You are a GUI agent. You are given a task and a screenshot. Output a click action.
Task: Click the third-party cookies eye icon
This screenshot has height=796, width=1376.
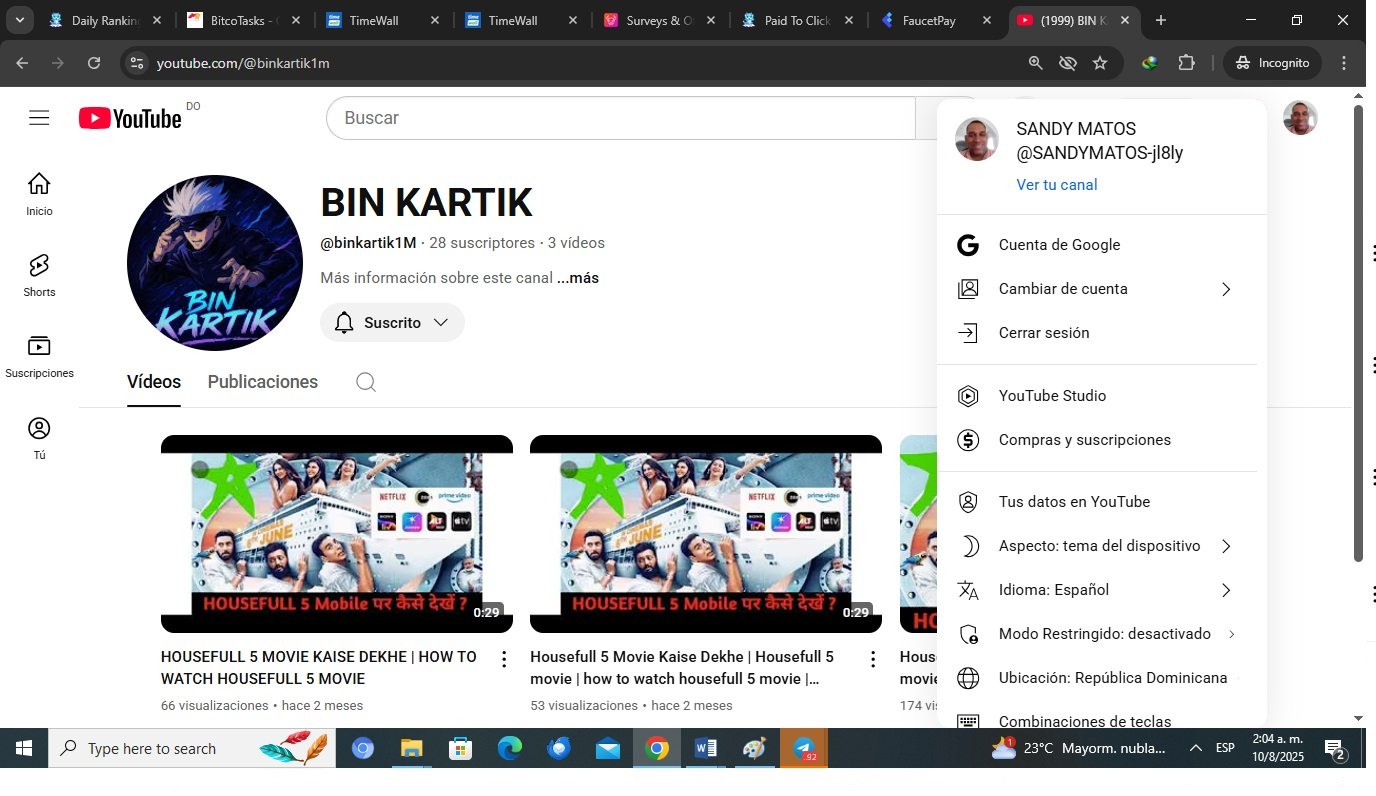[1068, 63]
